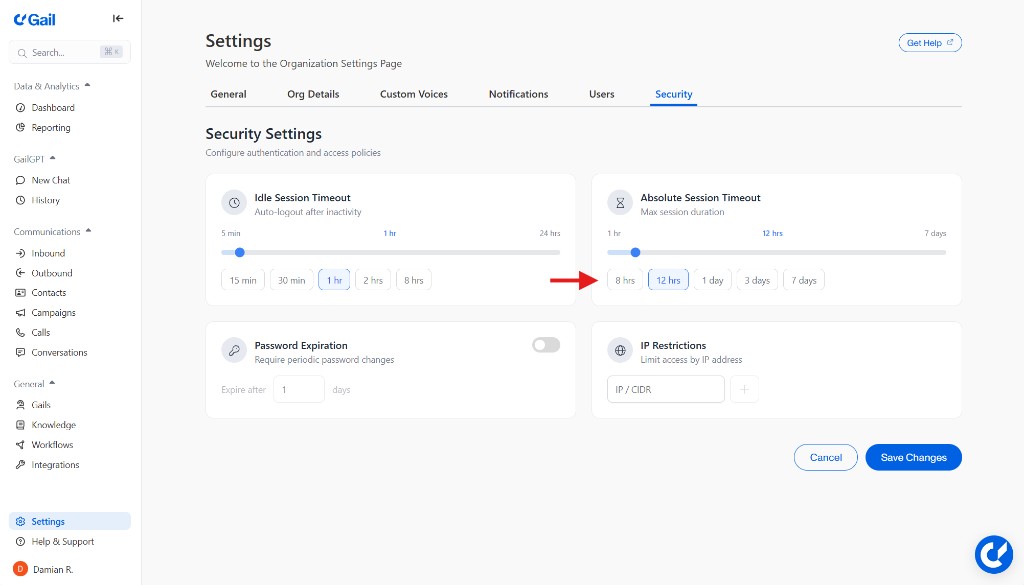Open the Dashboard icon in sidebar
Viewport: 1024px width, 585px height.
21,108
